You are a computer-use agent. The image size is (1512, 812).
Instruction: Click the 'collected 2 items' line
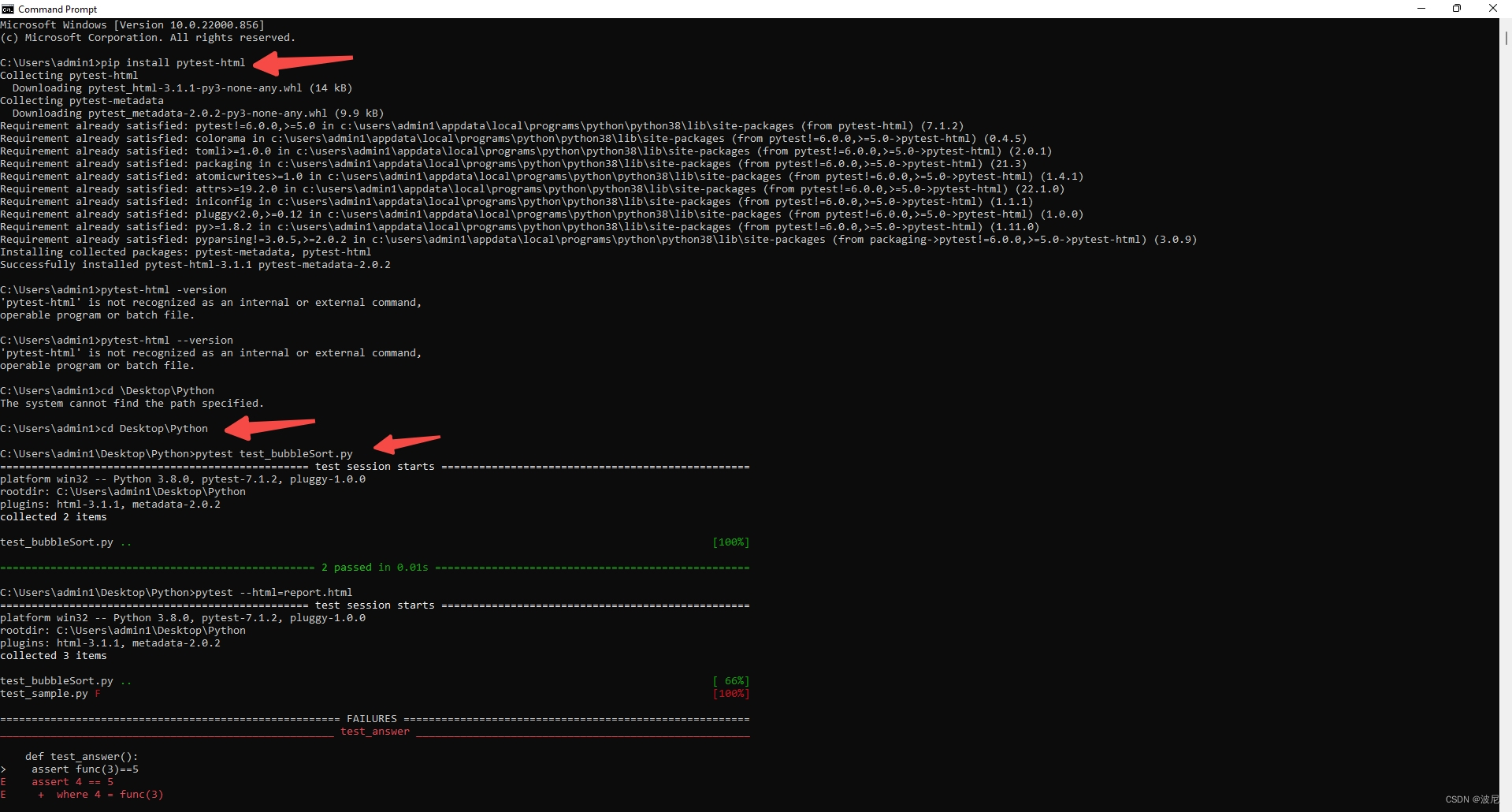coord(54,517)
